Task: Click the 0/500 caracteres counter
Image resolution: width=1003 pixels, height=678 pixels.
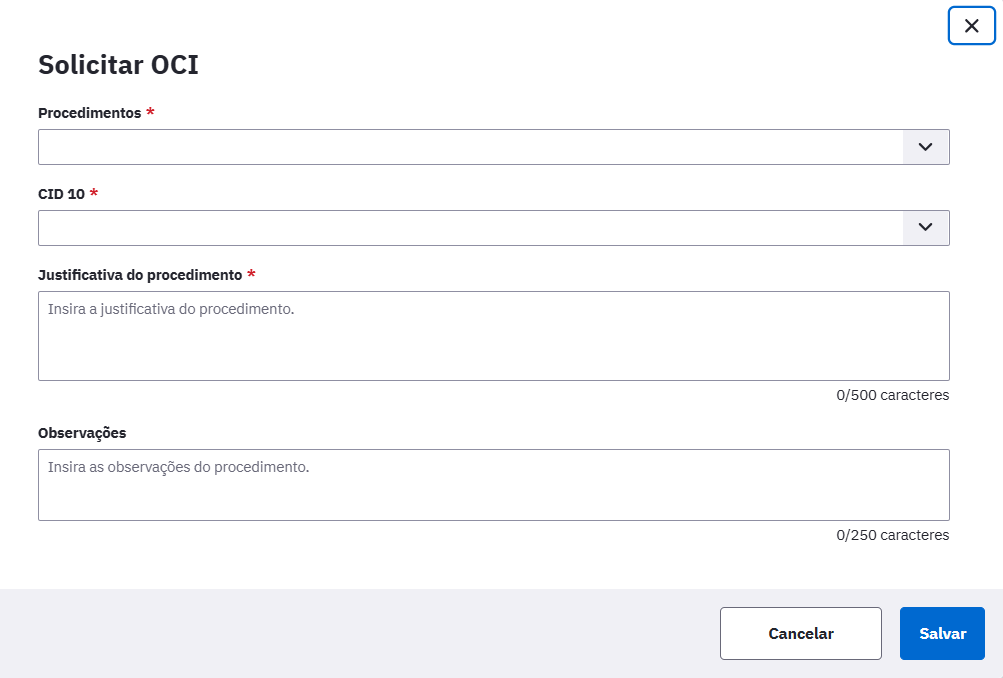Action: pos(892,395)
